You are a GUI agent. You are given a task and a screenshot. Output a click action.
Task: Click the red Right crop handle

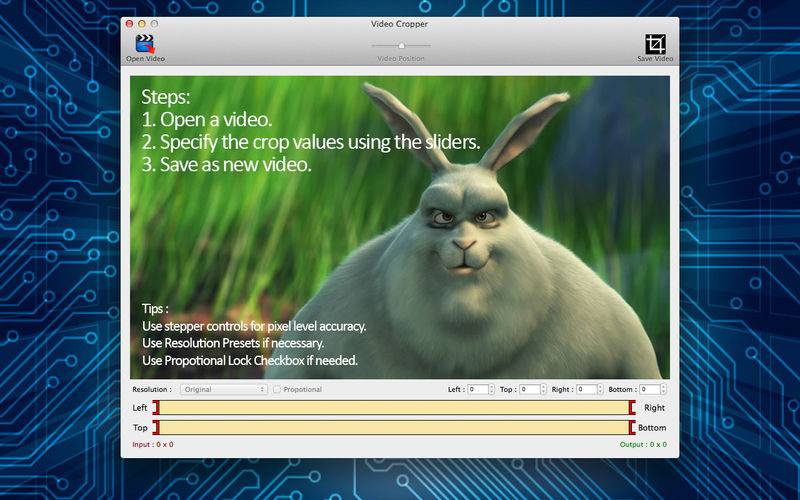tap(632, 408)
